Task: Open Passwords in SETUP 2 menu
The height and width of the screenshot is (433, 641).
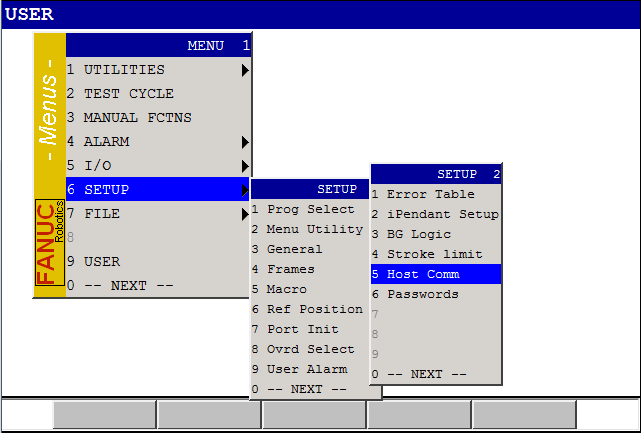Action: click(422, 294)
